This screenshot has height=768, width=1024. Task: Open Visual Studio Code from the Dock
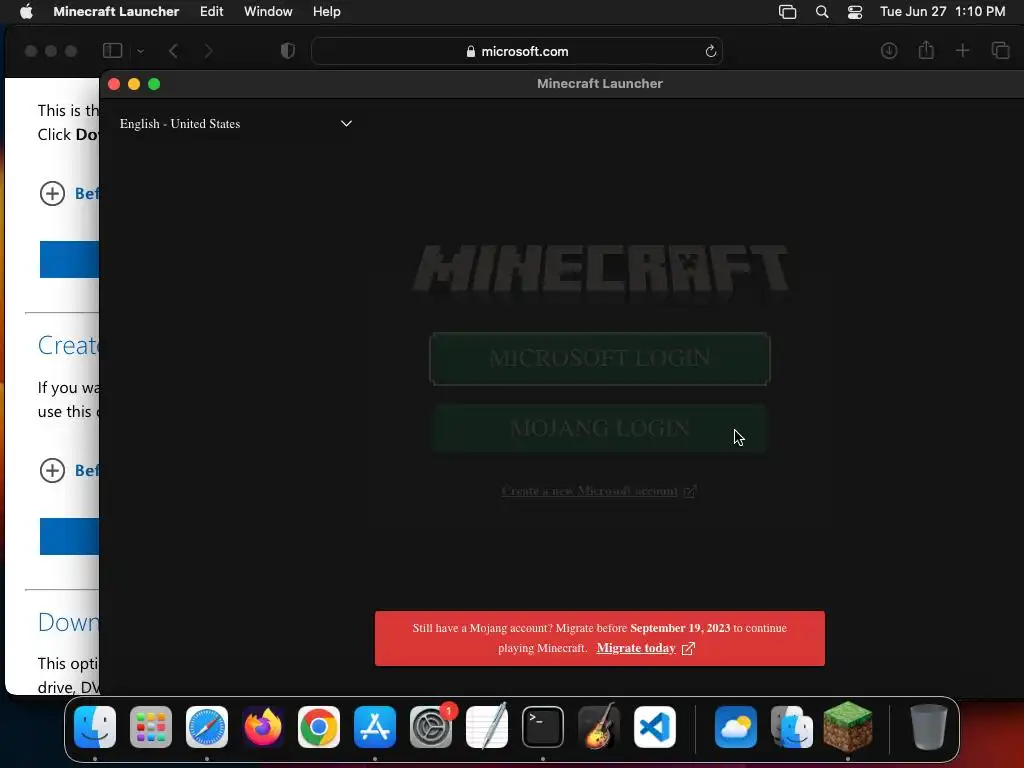(655, 726)
